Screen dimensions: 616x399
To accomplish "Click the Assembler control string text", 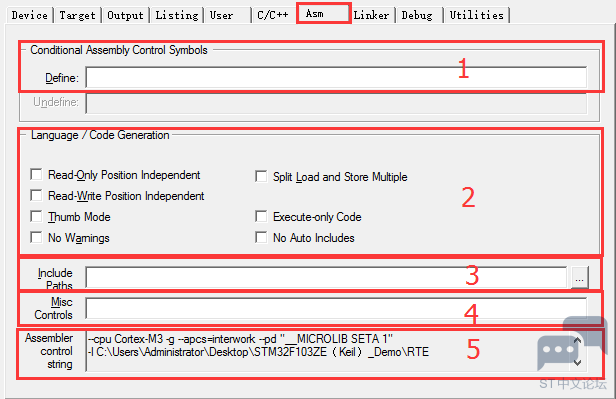I will 328,351.
